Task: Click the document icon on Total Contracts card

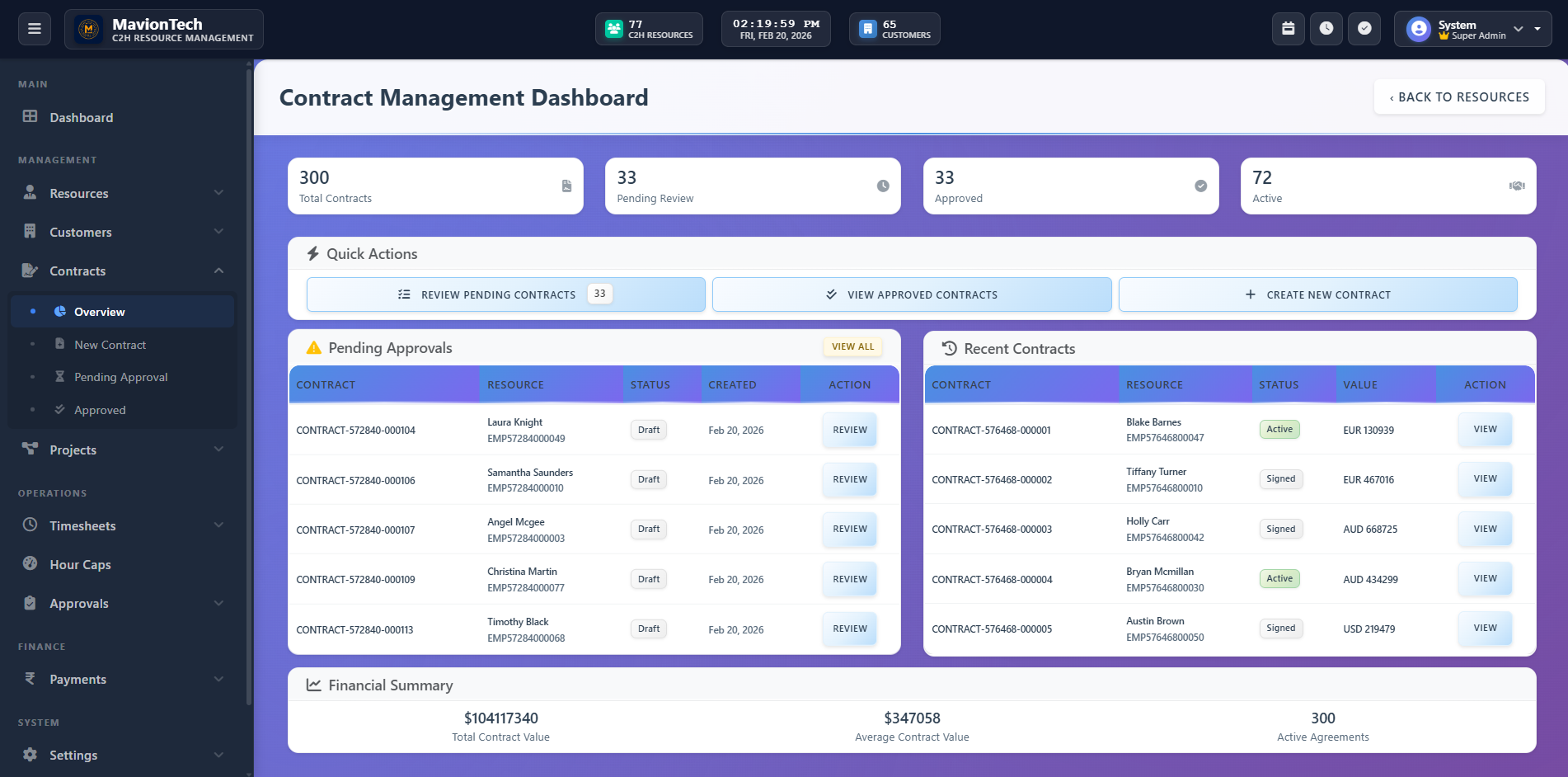Action: coord(566,186)
